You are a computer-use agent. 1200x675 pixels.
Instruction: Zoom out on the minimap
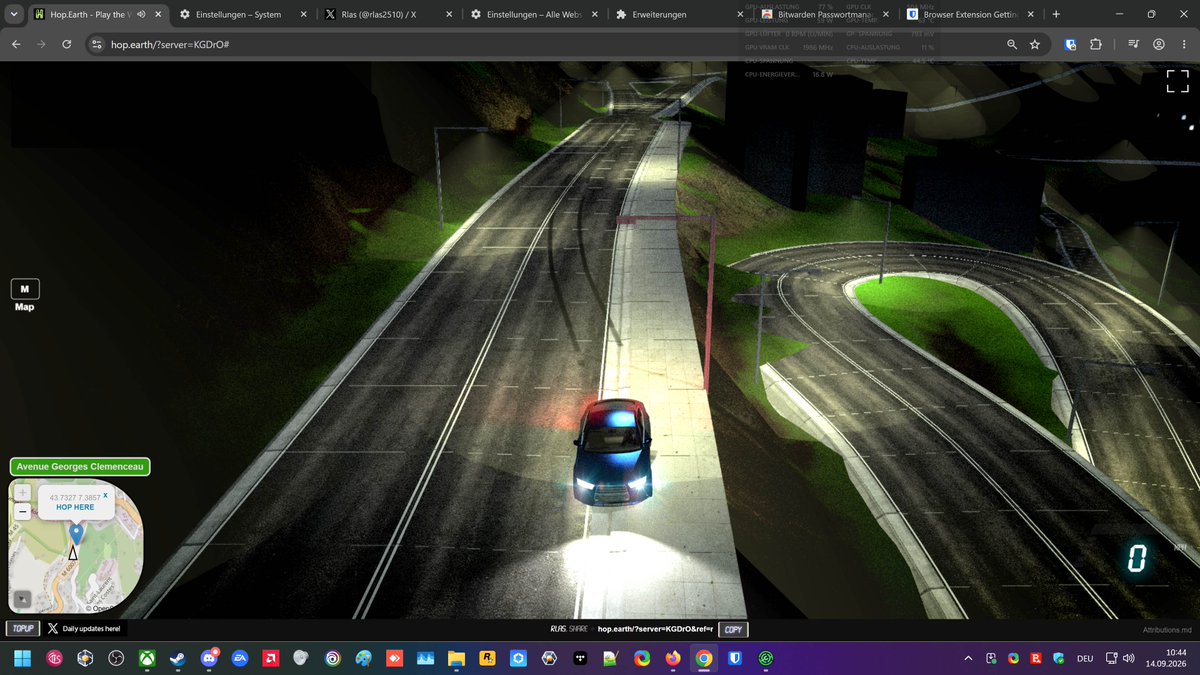point(22,510)
